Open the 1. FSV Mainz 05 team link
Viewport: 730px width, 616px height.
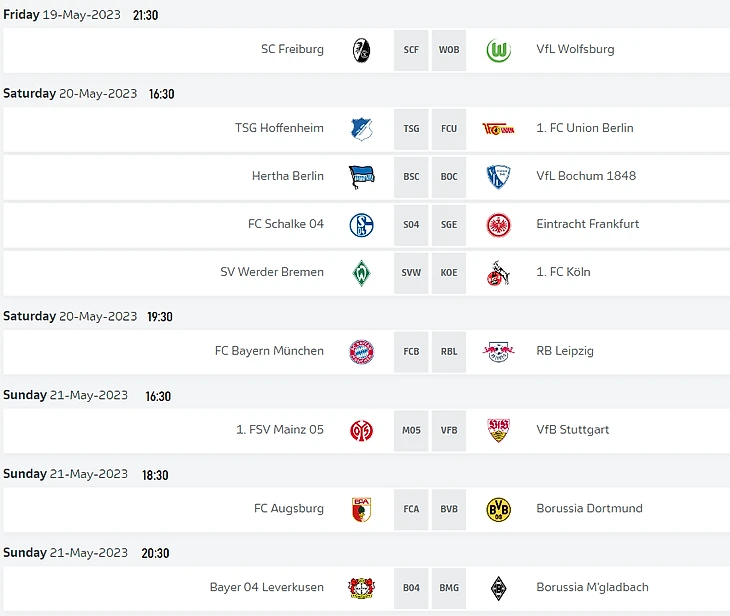(x=280, y=430)
